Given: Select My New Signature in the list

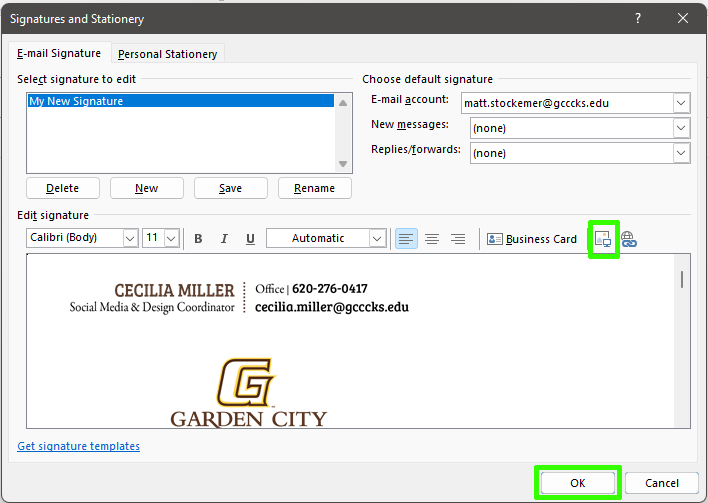Looking at the screenshot, I should [180, 101].
